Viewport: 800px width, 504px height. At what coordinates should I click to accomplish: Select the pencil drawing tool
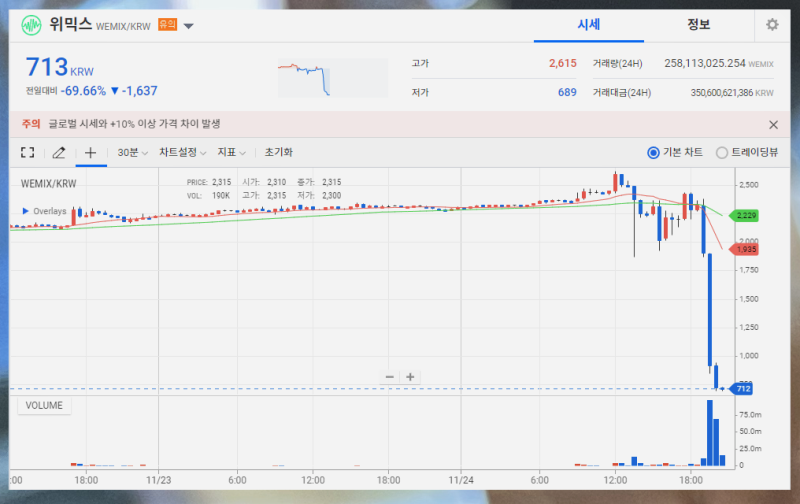(x=59, y=152)
